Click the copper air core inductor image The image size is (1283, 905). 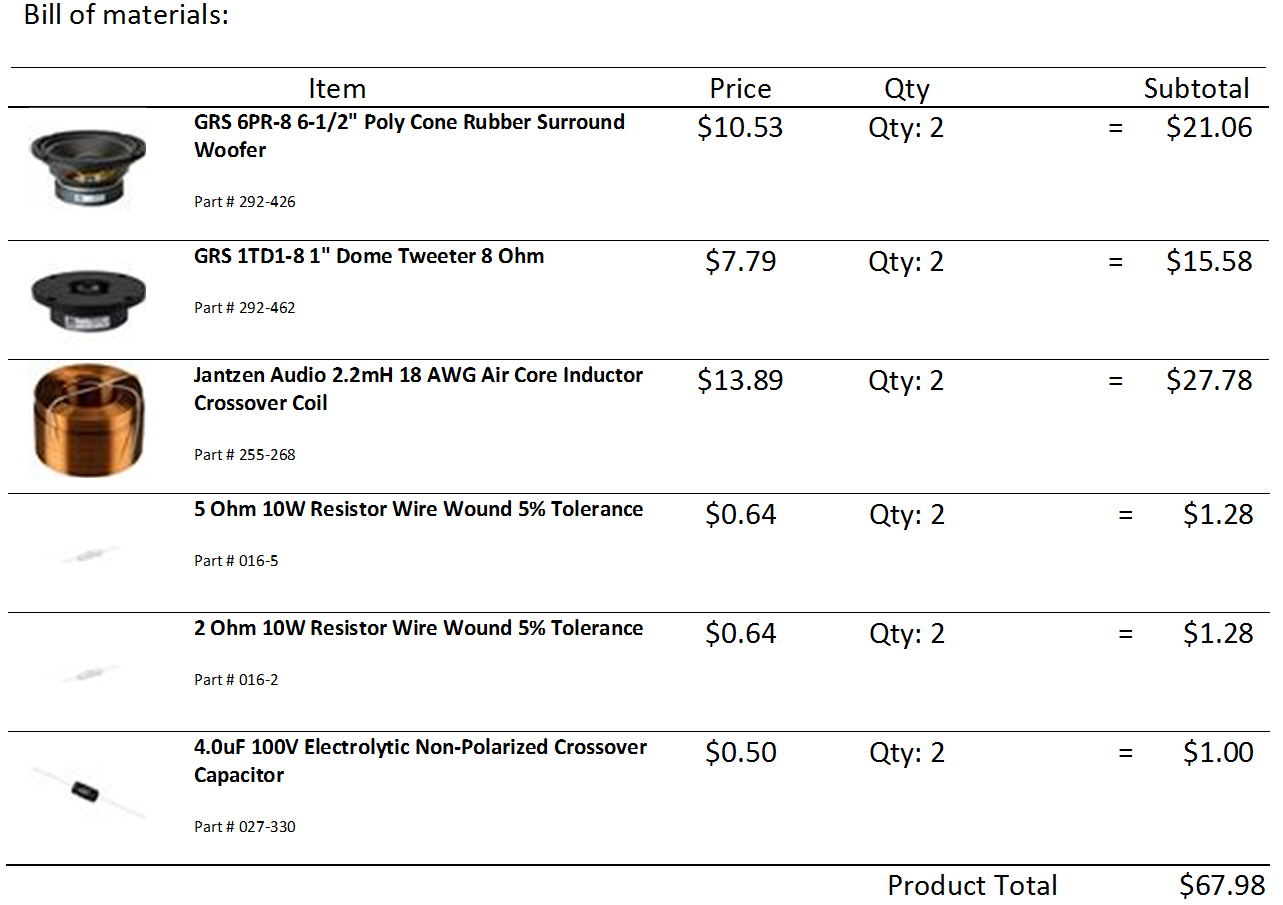pyautogui.click(x=89, y=420)
